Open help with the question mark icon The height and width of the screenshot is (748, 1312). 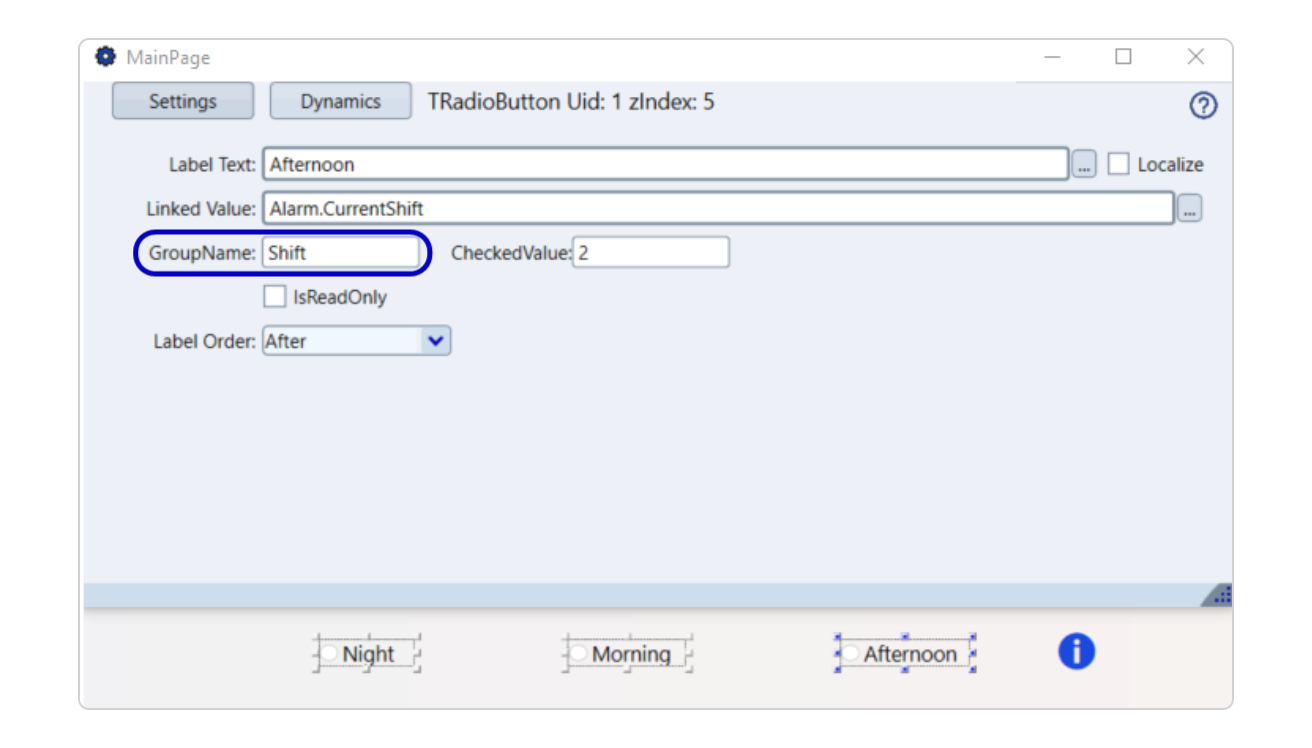click(x=1203, y=106)
